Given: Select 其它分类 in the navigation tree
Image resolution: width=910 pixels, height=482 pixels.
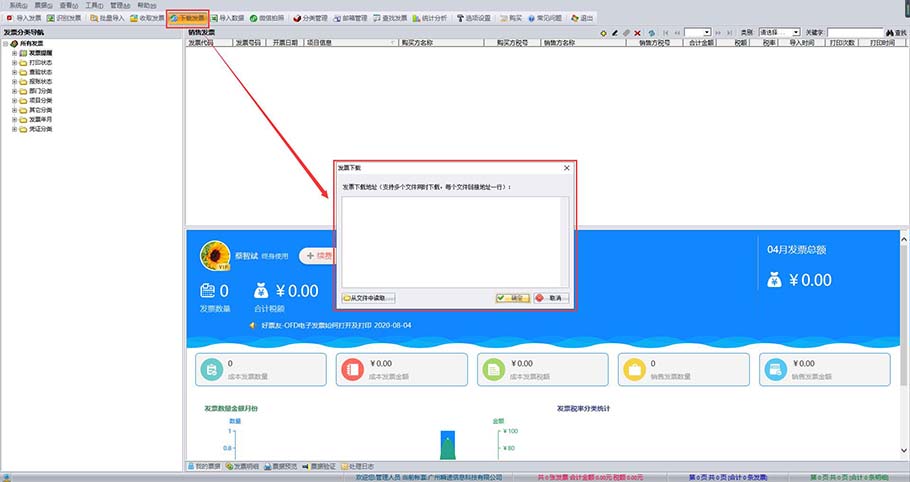Looking at the screenshot, I should tap(41, 110).
